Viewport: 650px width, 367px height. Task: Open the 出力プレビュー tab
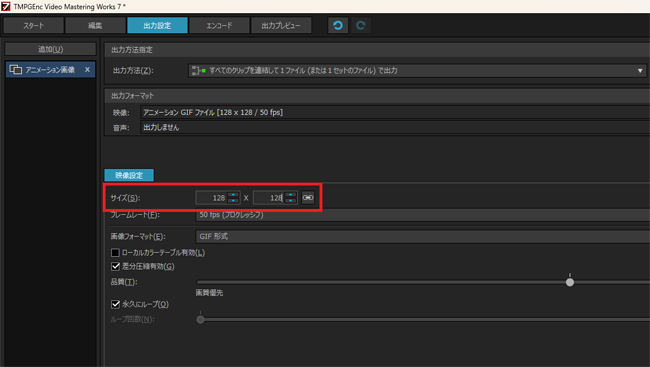coord(281,25)
